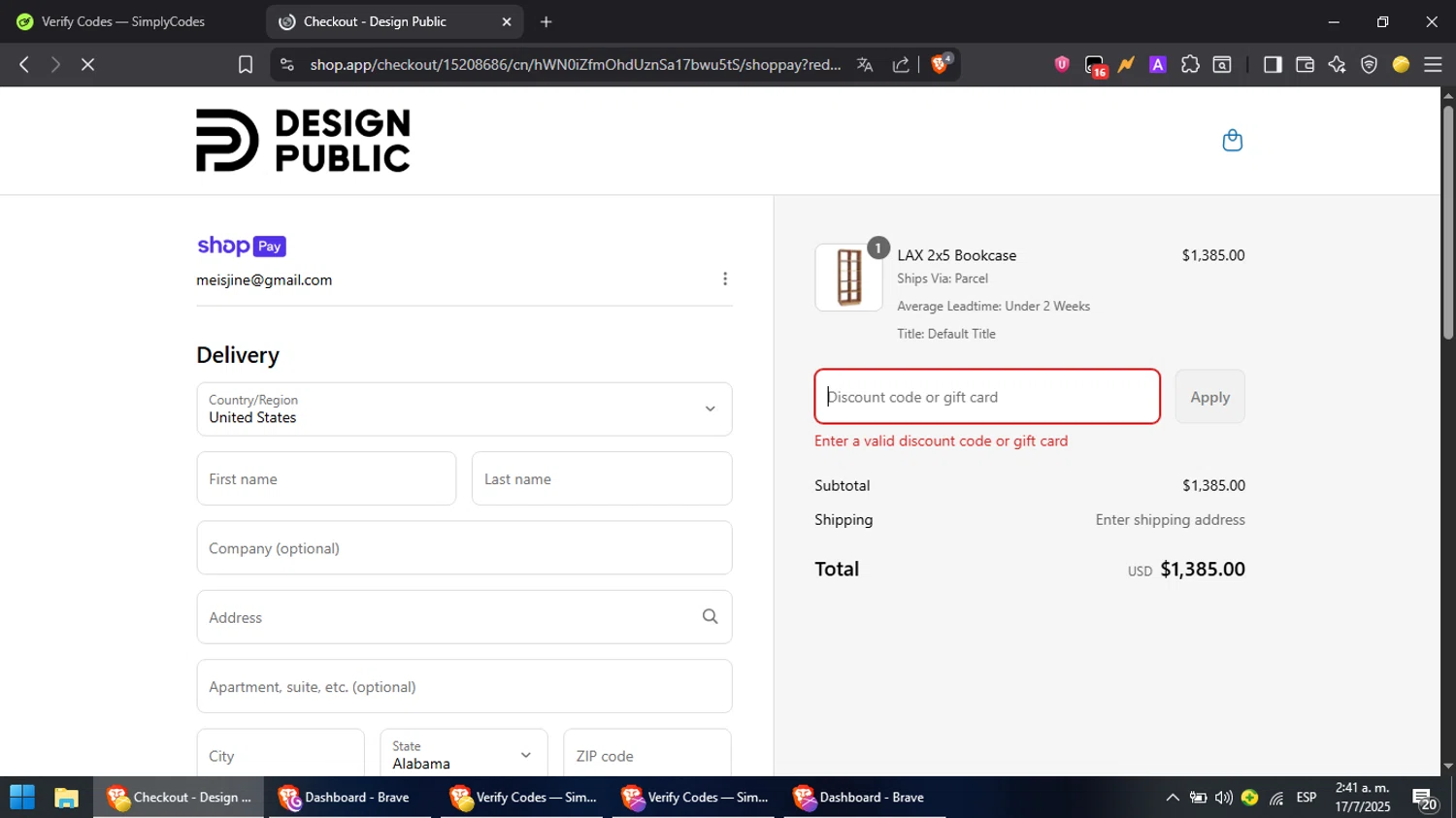
Task: Open the shopping bag cart icon
Action: pos(1233,141)
